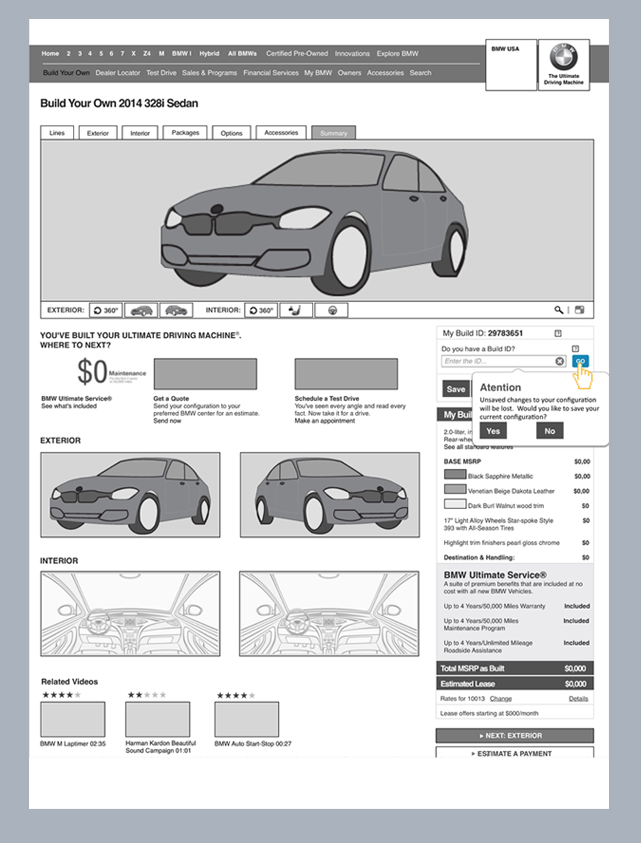Show the interior seat view icon
Screen dimensions: 641x843
[x=296, y=310]
